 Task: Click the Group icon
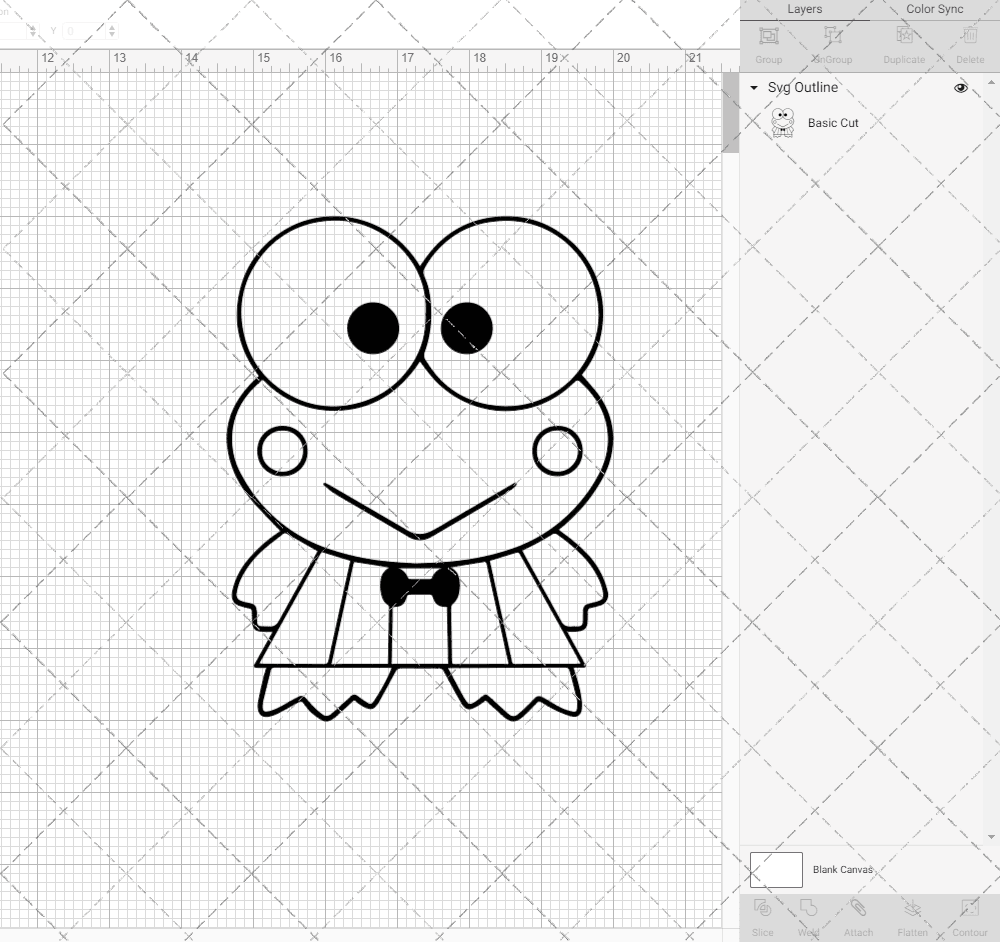[768, 42]
